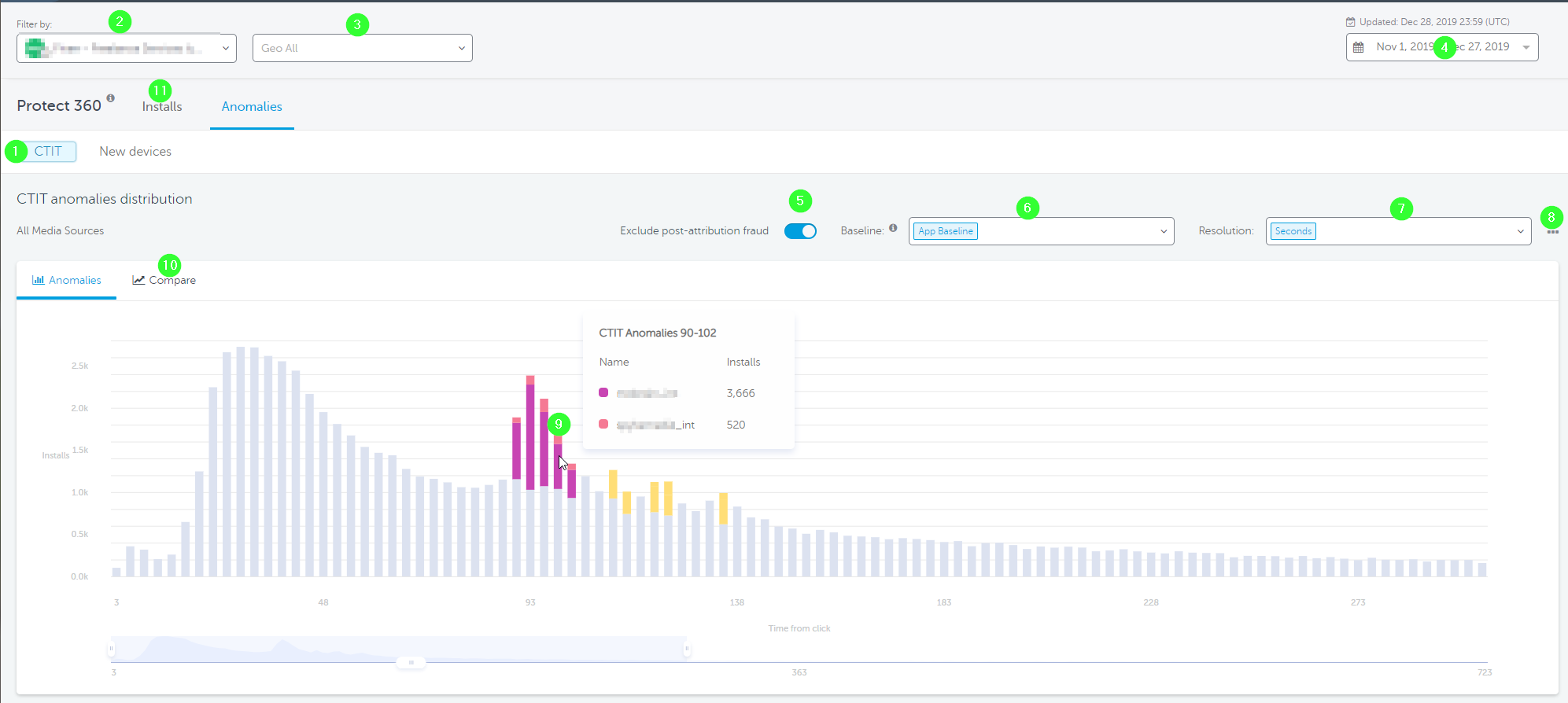Switch to New devices anomaly type

[135, 152]
